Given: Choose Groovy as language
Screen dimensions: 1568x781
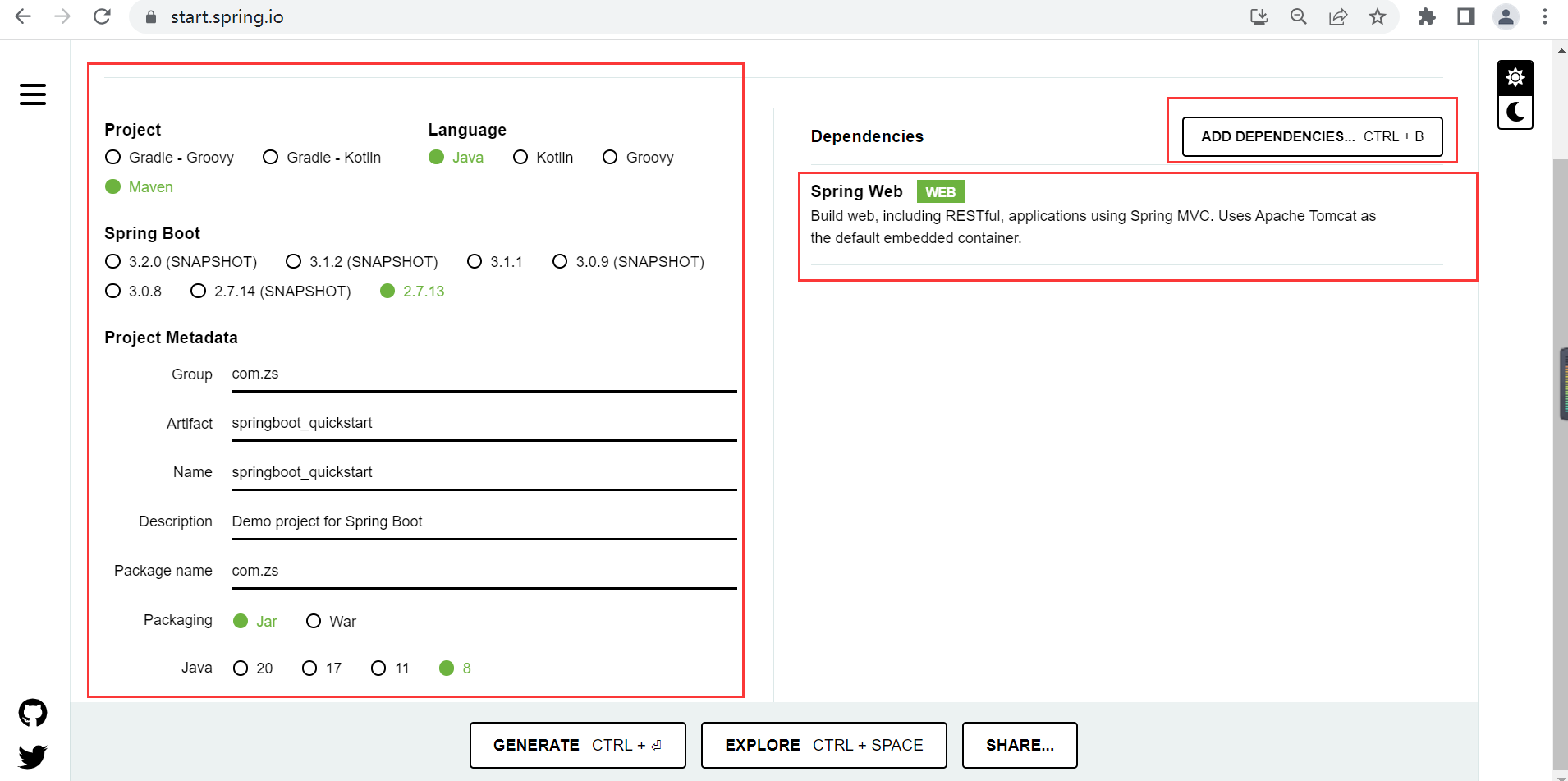Looking at the screenshot, I should pos(638,158).
